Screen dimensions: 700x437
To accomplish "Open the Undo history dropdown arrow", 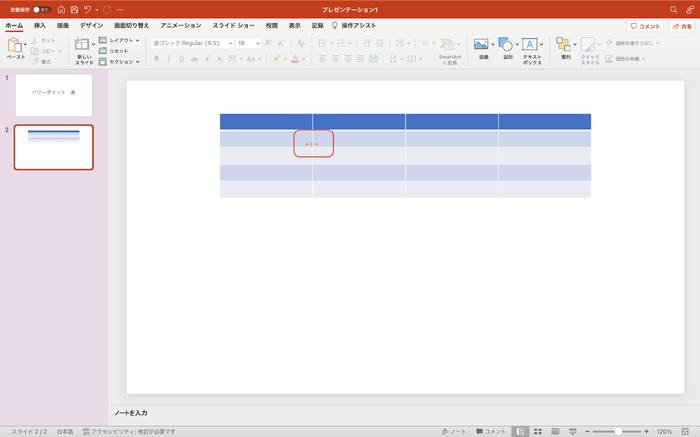I will (96, 9).
